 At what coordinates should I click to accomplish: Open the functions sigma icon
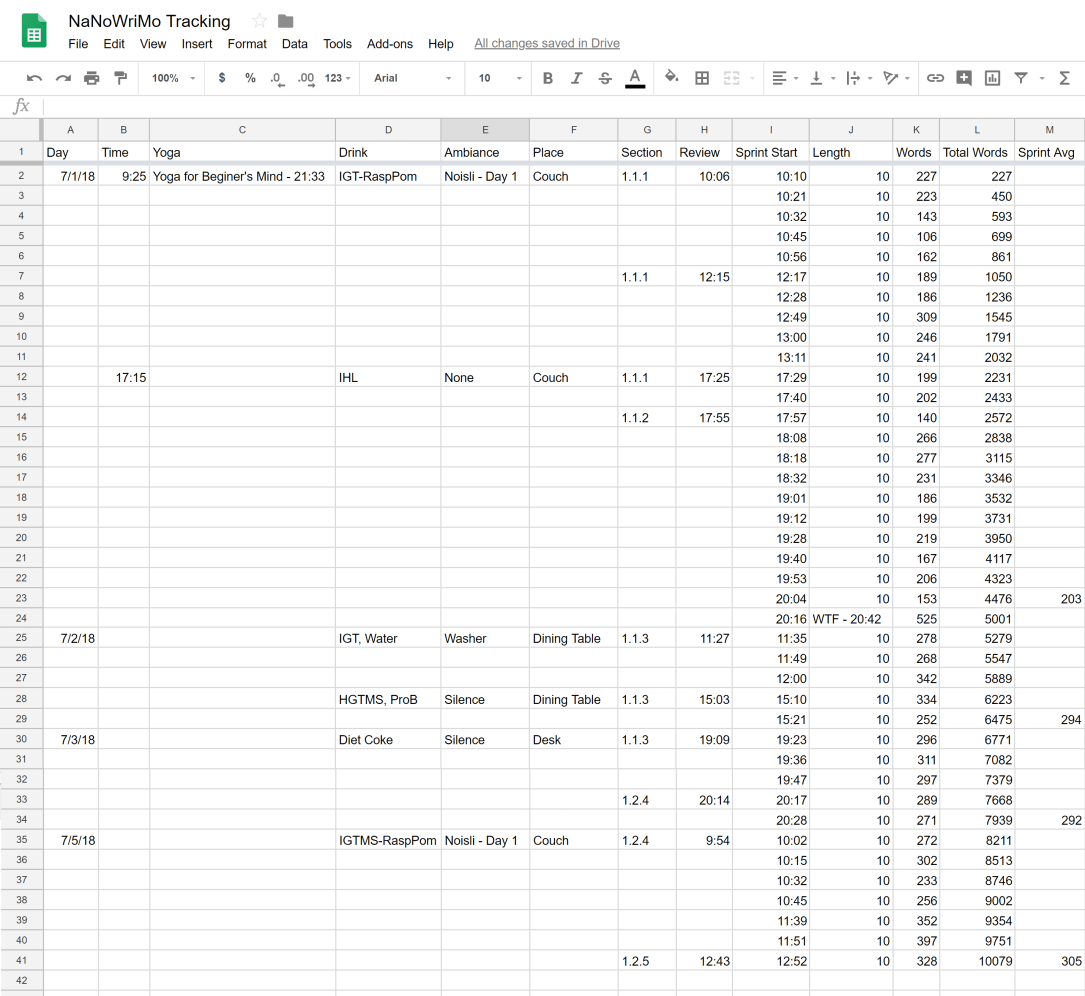pos(1065,78)
